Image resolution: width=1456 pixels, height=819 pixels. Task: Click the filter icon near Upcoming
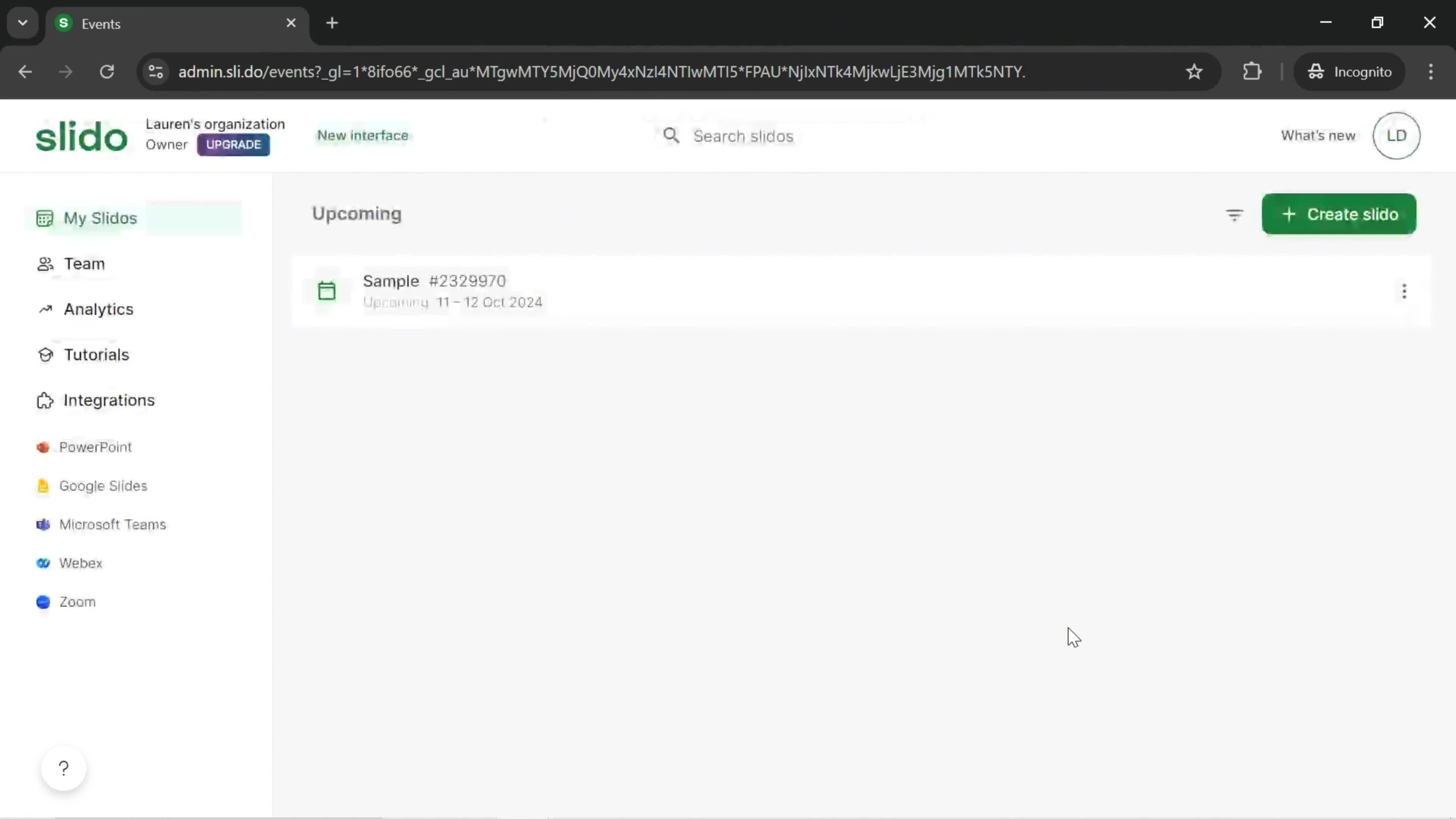(x=1234, y=214)
